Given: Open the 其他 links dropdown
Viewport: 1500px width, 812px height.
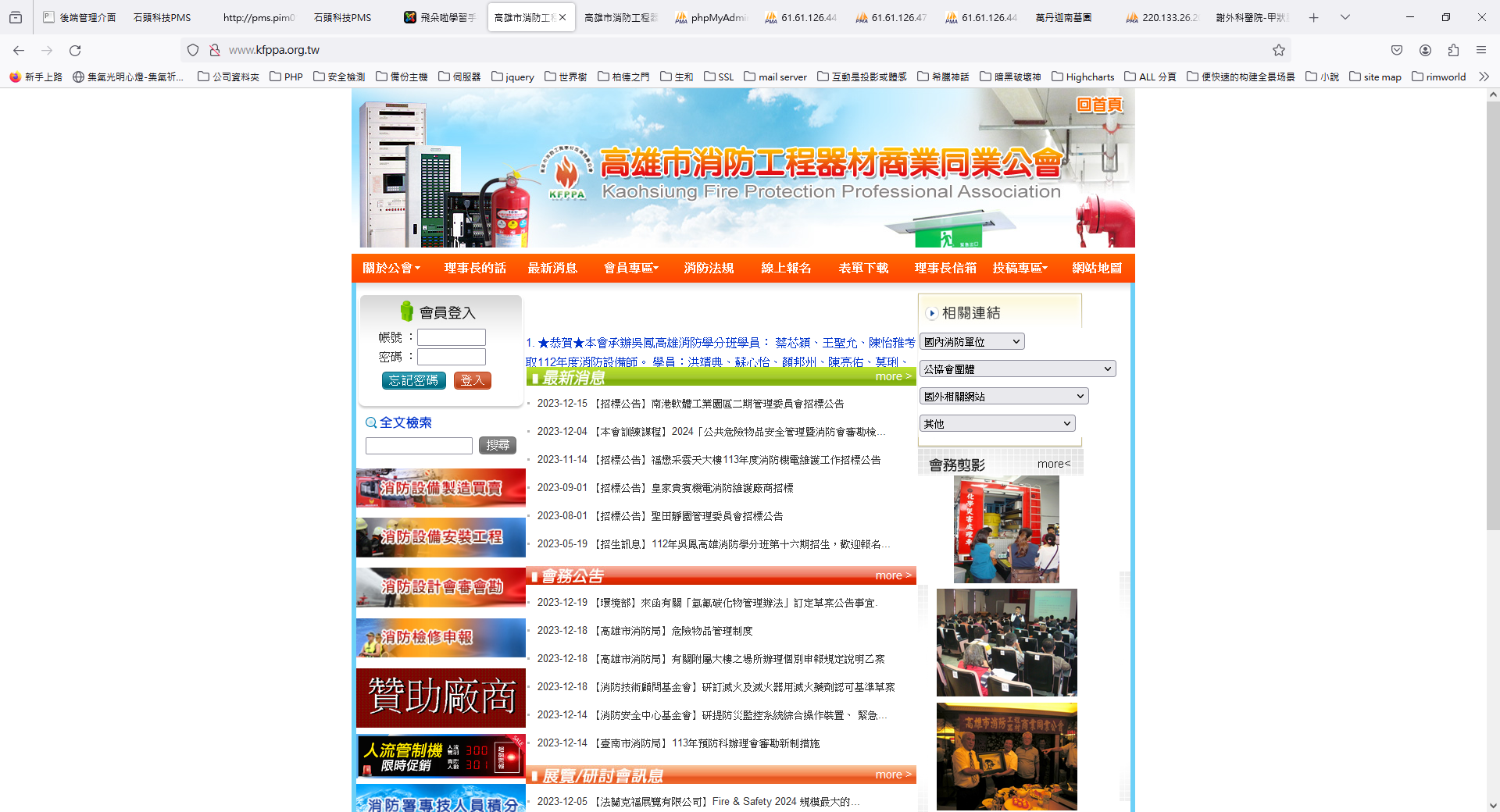Looking at the screenshot, I should pos(997,424).
